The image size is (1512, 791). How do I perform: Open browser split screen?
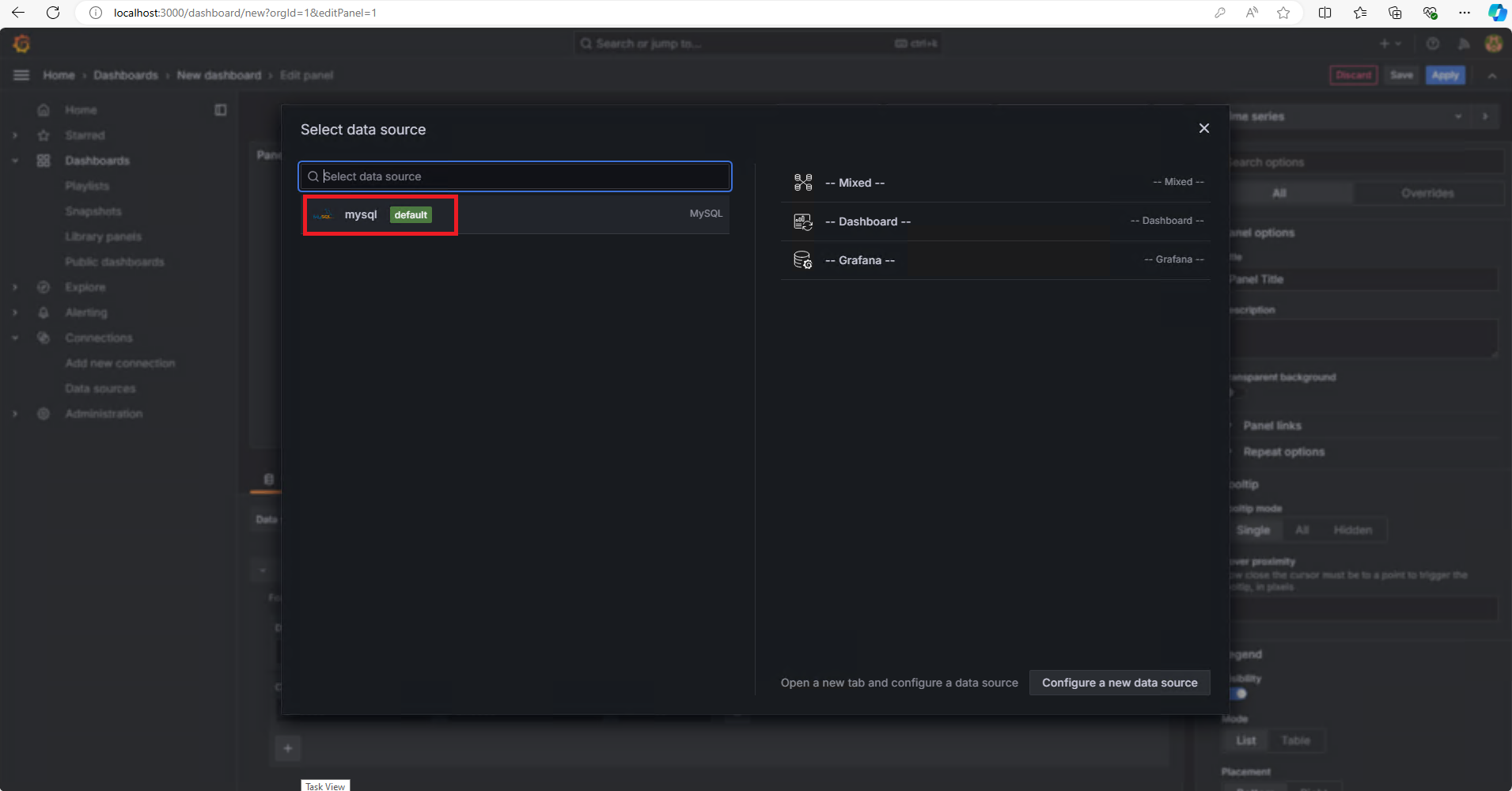[x=1325, y=13]
